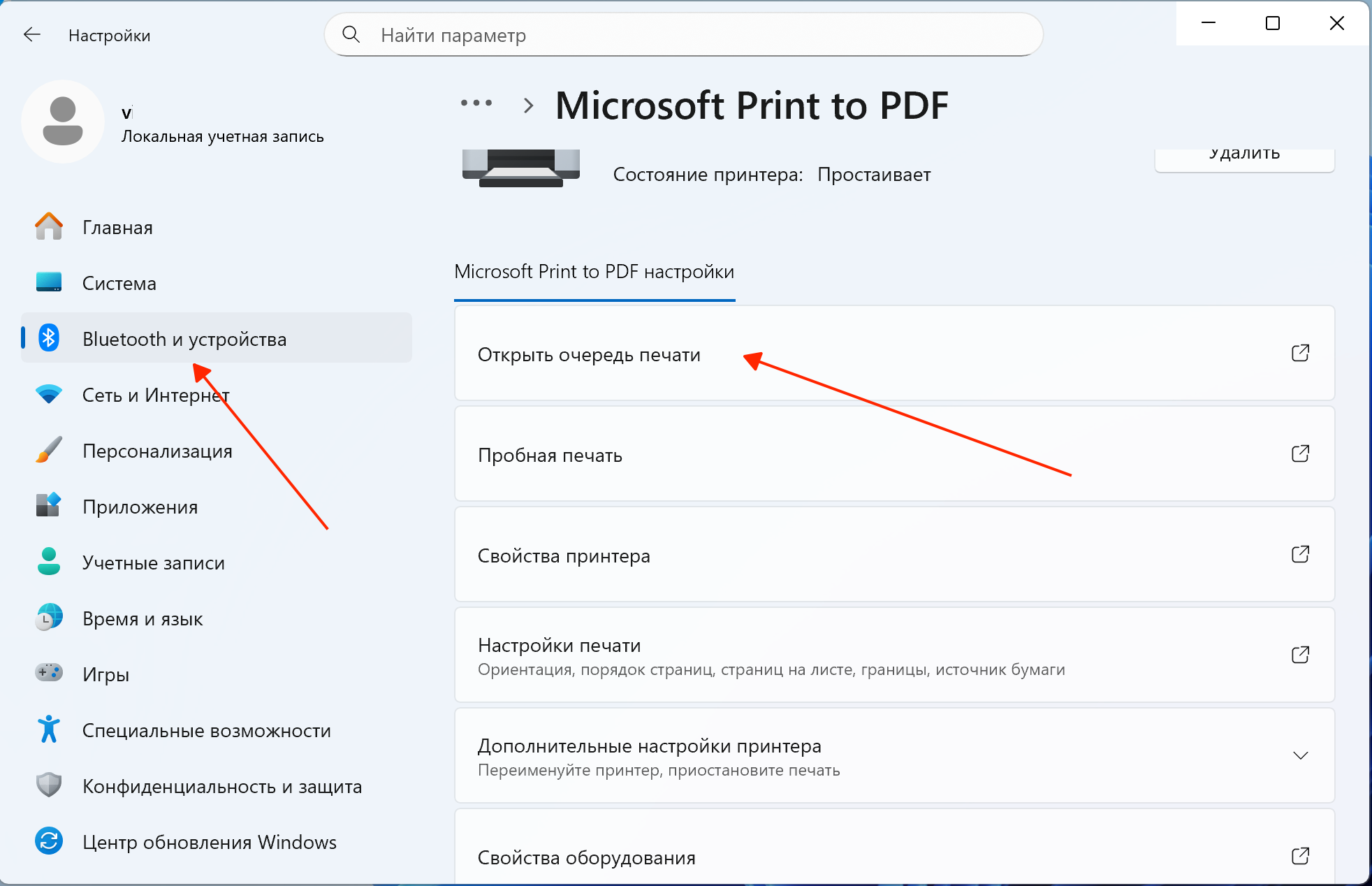Open the breadcrumb ellipsis menu
The image size is (1372, 886).
click(476, 103)
